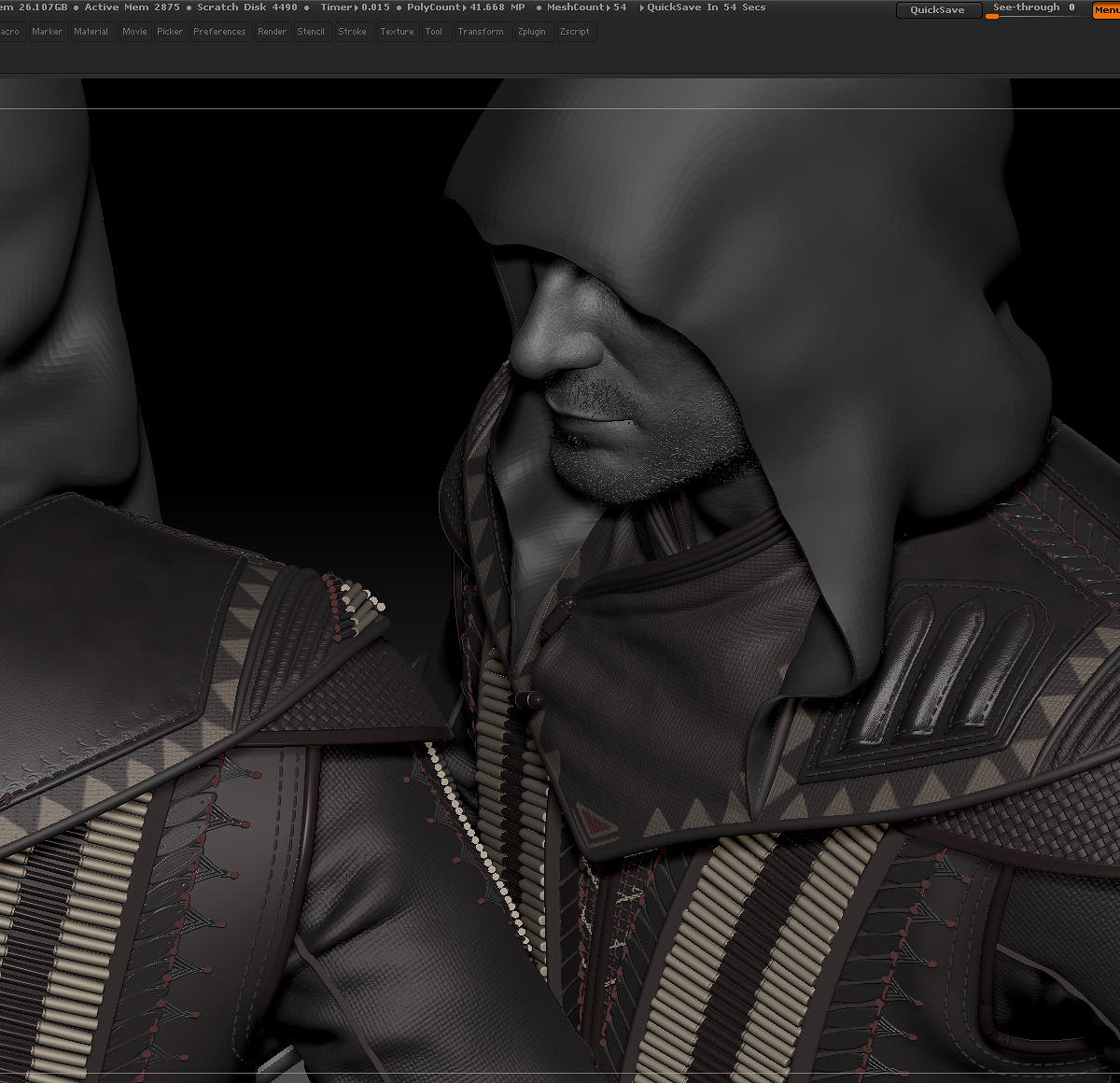Open the Picker menu
1120x1083 pixels.
170,32
